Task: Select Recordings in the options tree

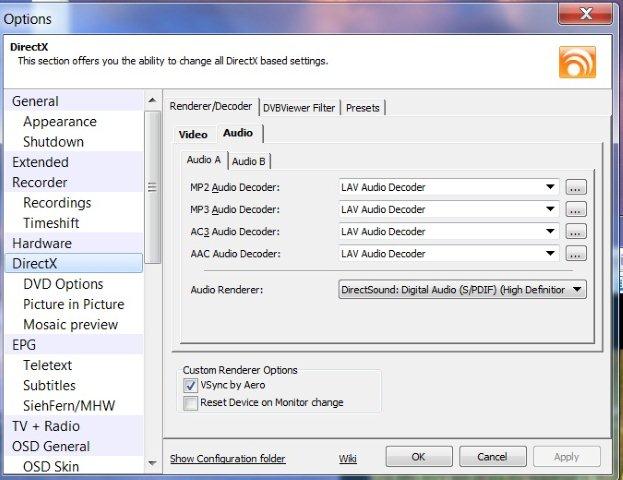Action: point(57,203)
